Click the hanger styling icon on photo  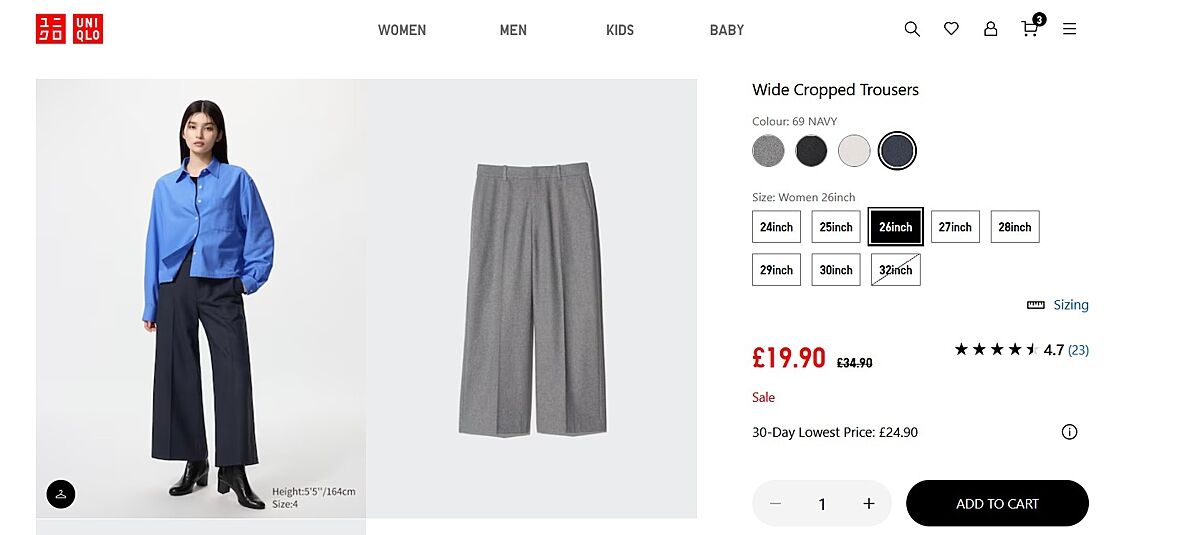61,493
